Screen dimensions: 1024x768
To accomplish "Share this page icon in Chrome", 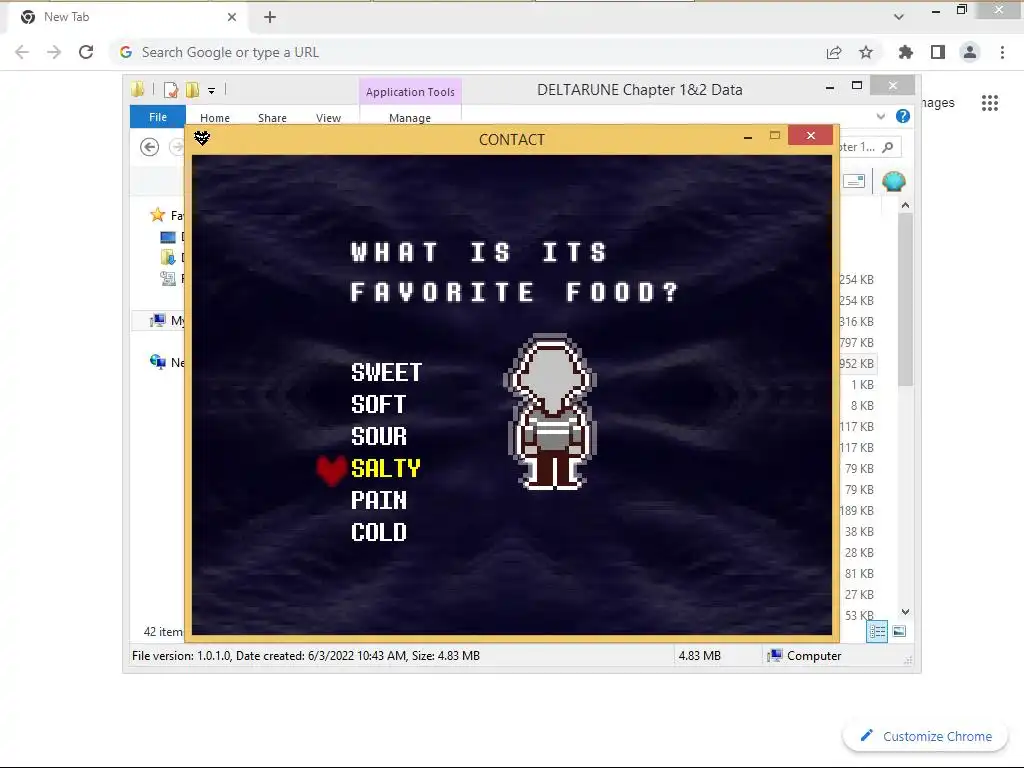I will [834, 52].
